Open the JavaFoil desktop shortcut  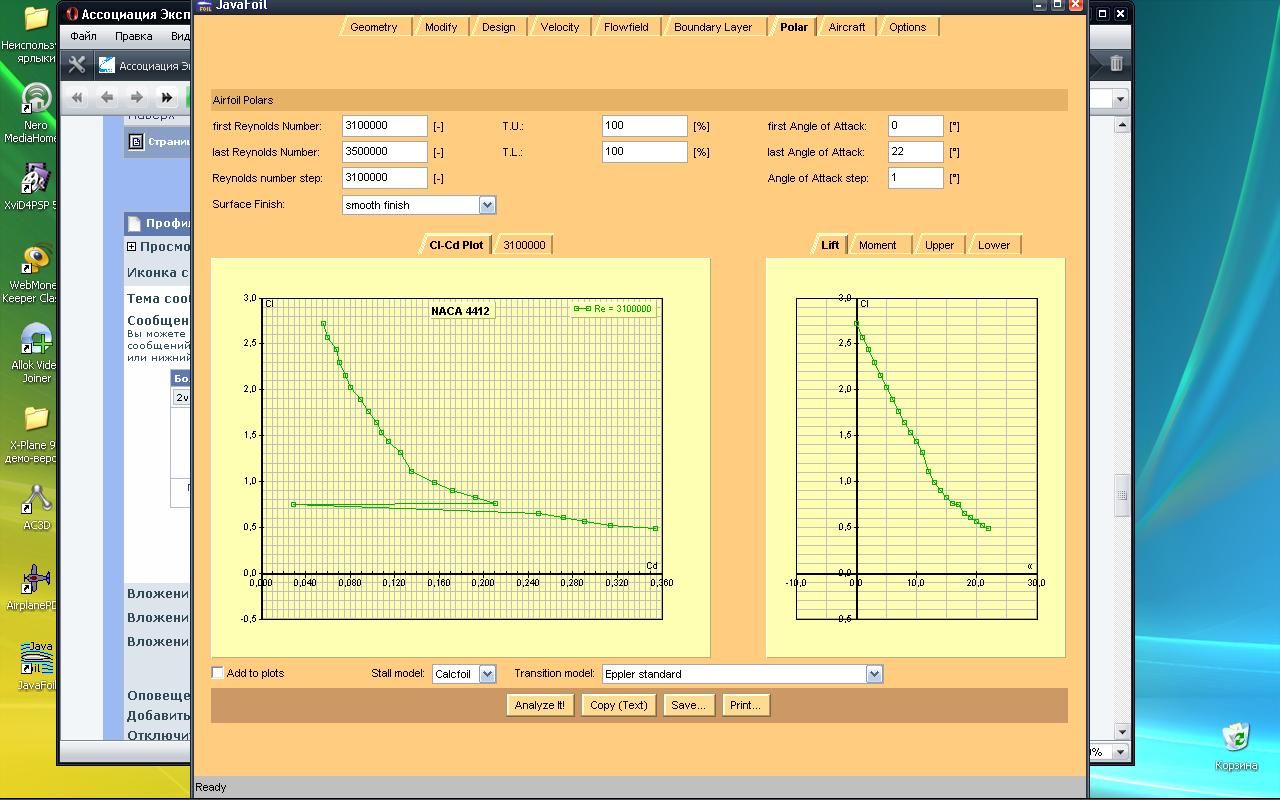[36, 660]
